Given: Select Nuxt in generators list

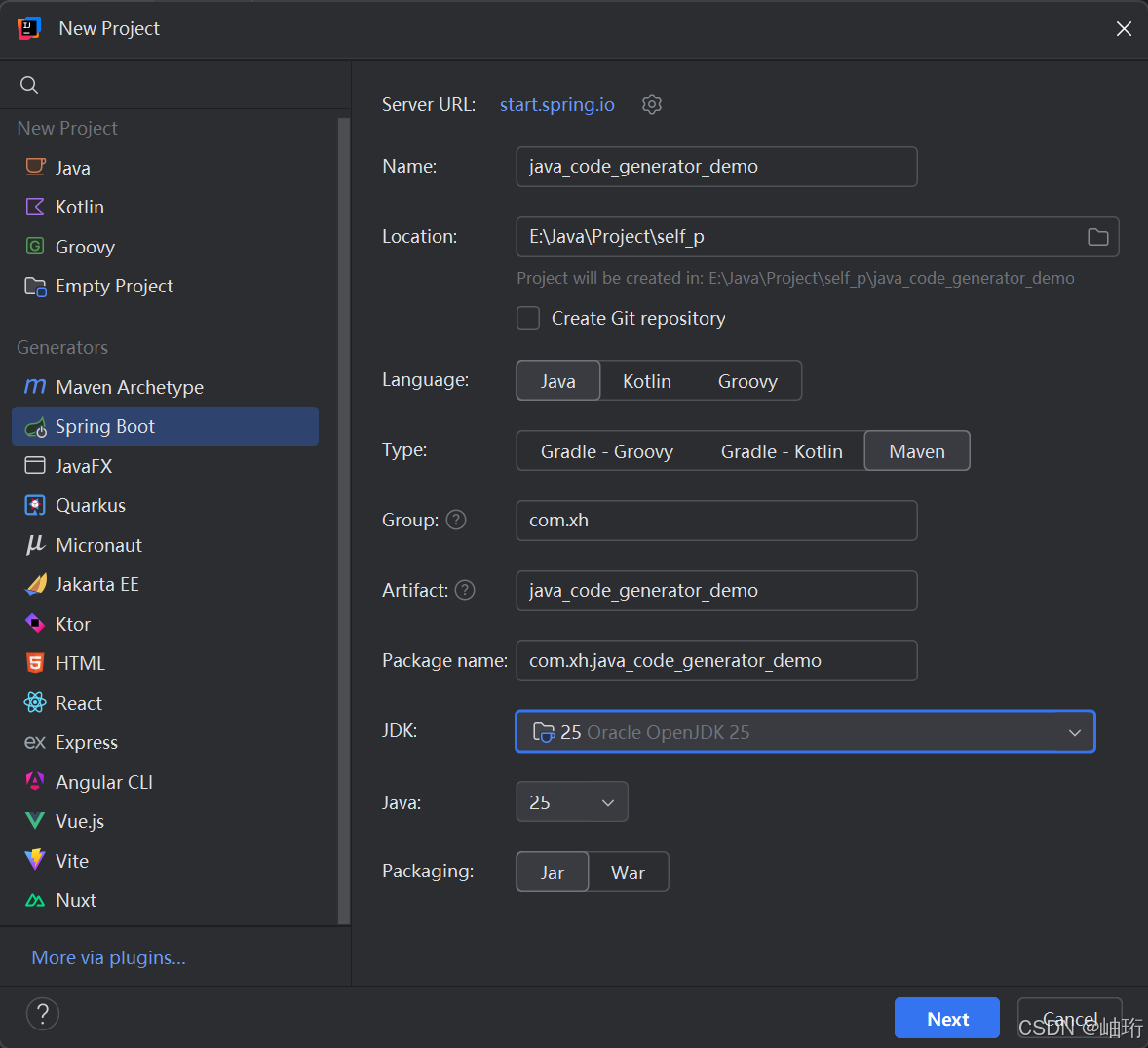Looking at the screenshot, I should 166,900.
